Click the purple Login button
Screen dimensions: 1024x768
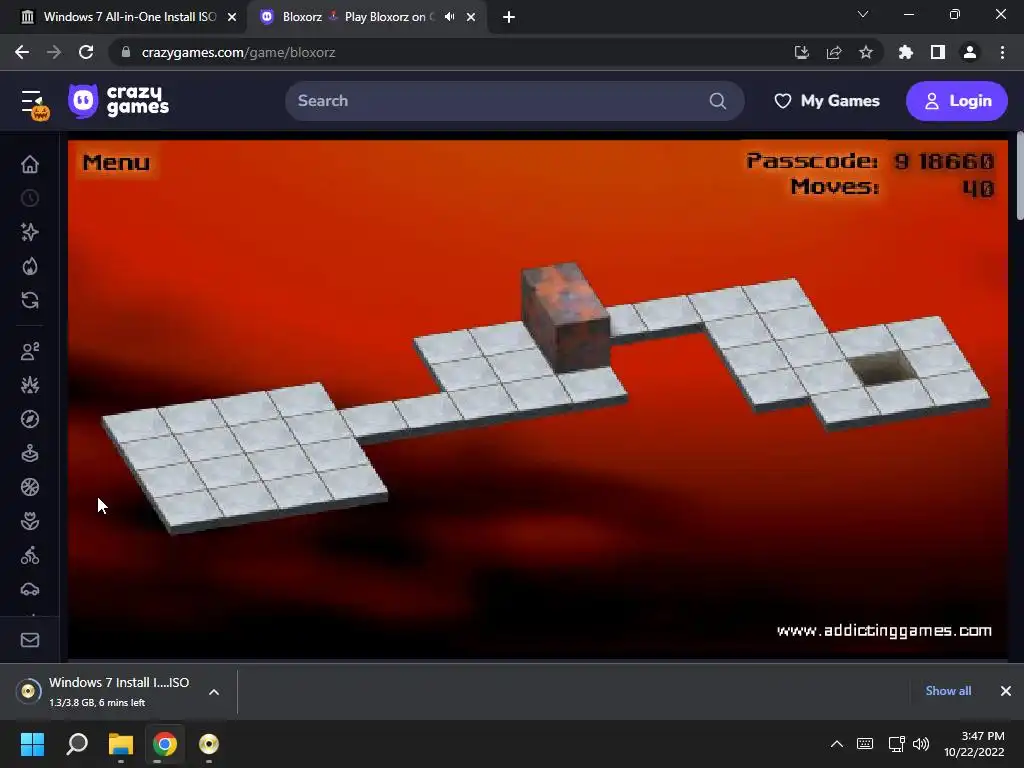click(957, 101)
